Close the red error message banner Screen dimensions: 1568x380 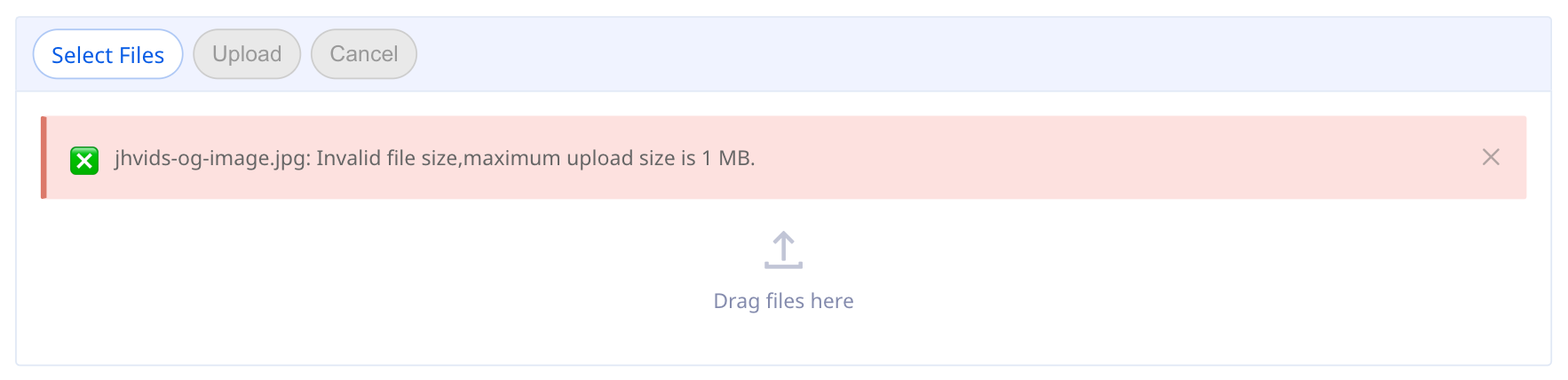point(1491,157)
